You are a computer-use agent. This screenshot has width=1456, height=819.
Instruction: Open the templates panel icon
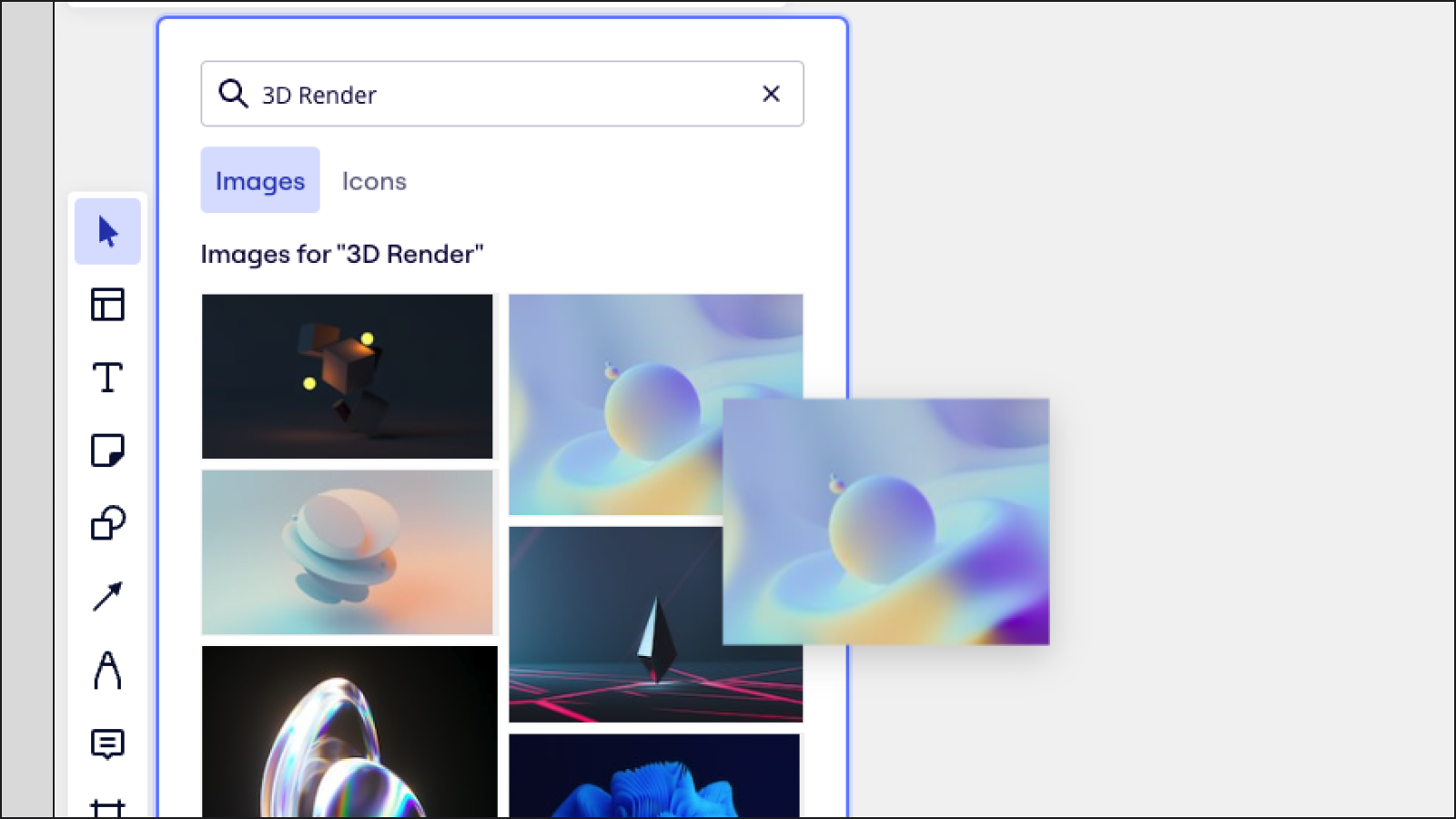tap(107, 305)
